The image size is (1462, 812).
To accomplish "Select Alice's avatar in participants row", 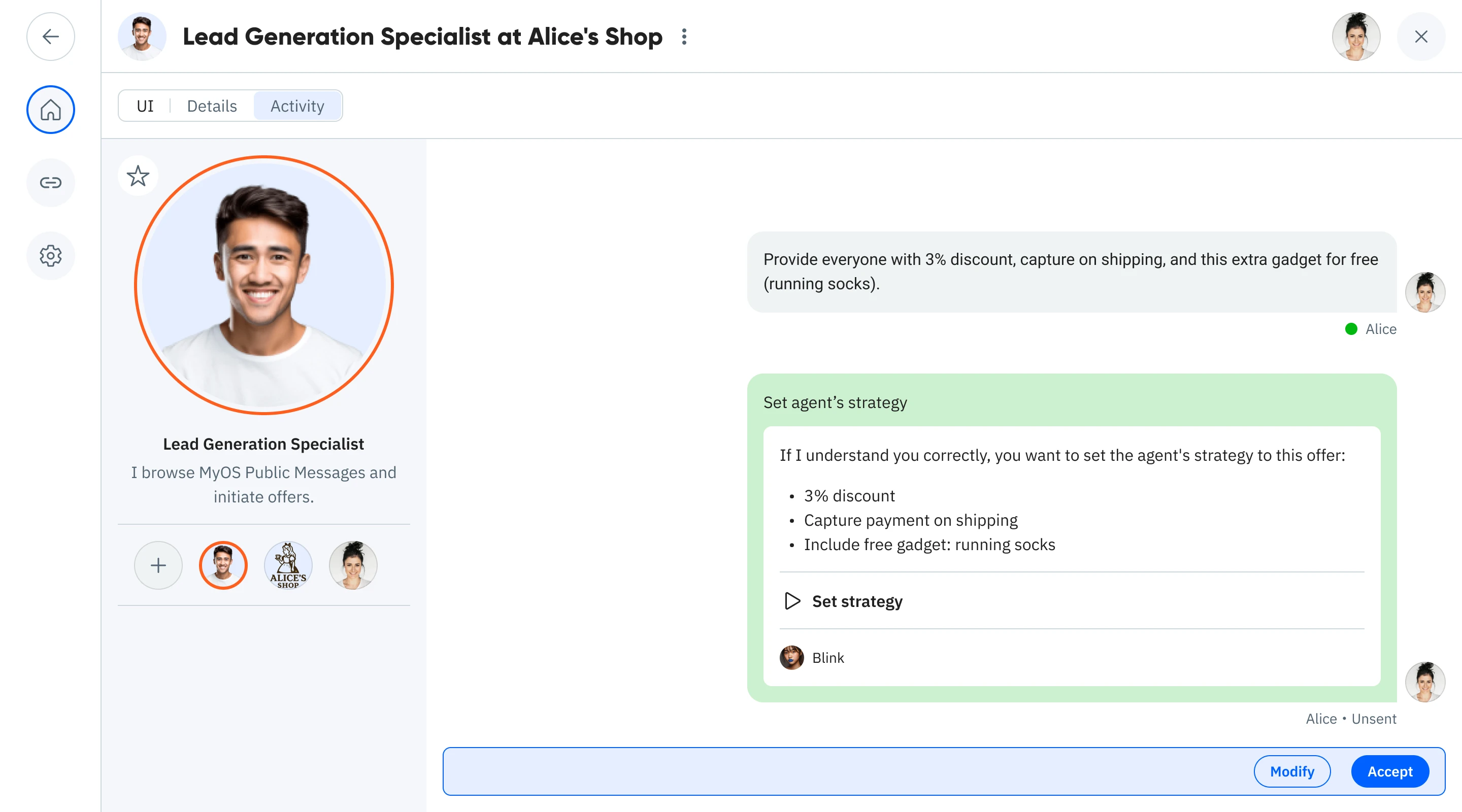I will [353, 565].
